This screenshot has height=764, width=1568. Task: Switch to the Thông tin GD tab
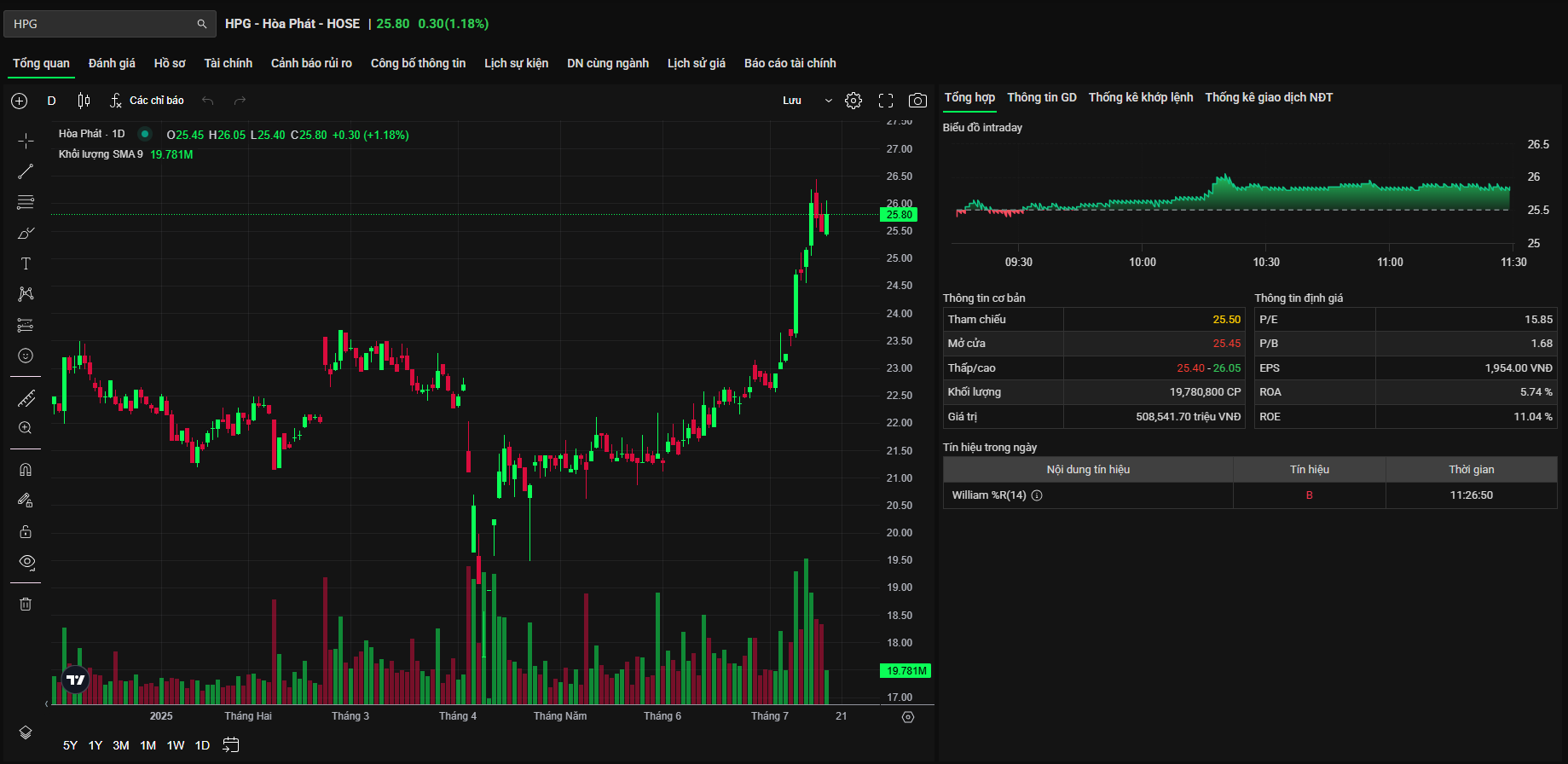click(x=1042, y=97)
